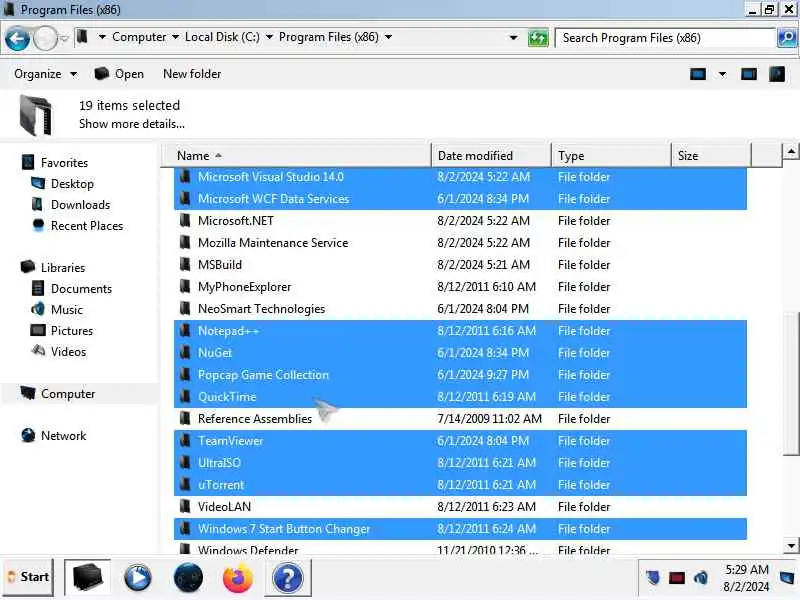Focus the Search Program Files (x86) box

click(665, 38)
